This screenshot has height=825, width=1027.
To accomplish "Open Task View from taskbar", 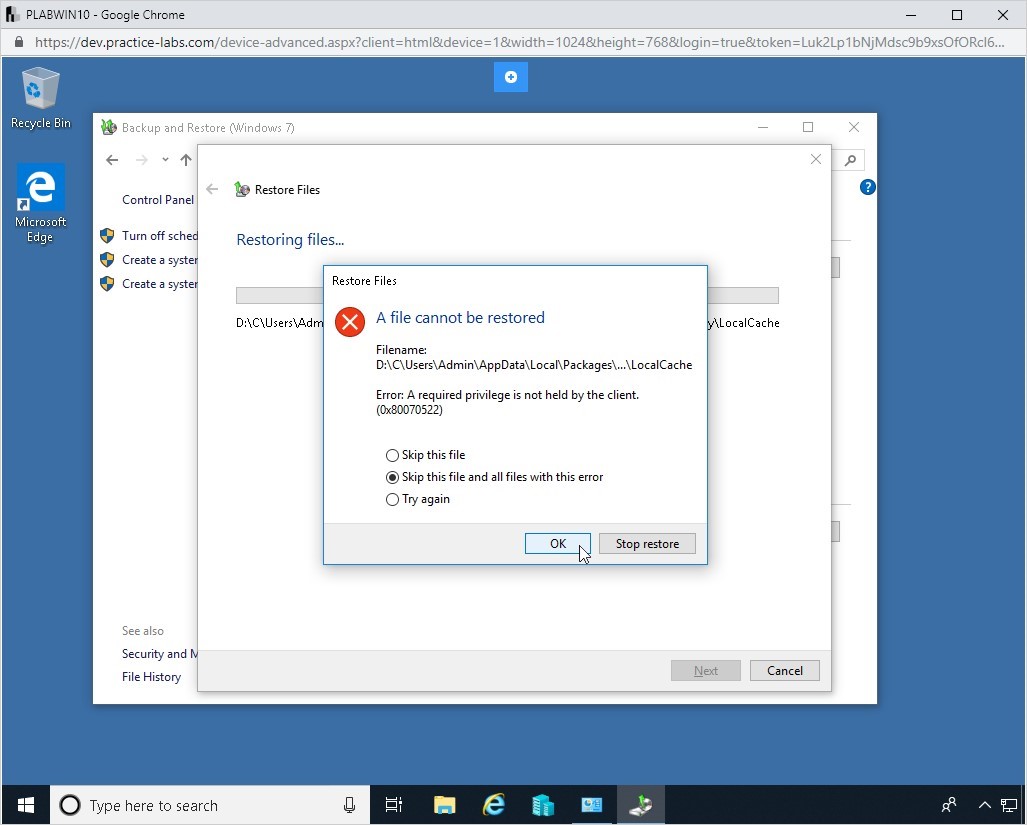I will click(394, 805).
